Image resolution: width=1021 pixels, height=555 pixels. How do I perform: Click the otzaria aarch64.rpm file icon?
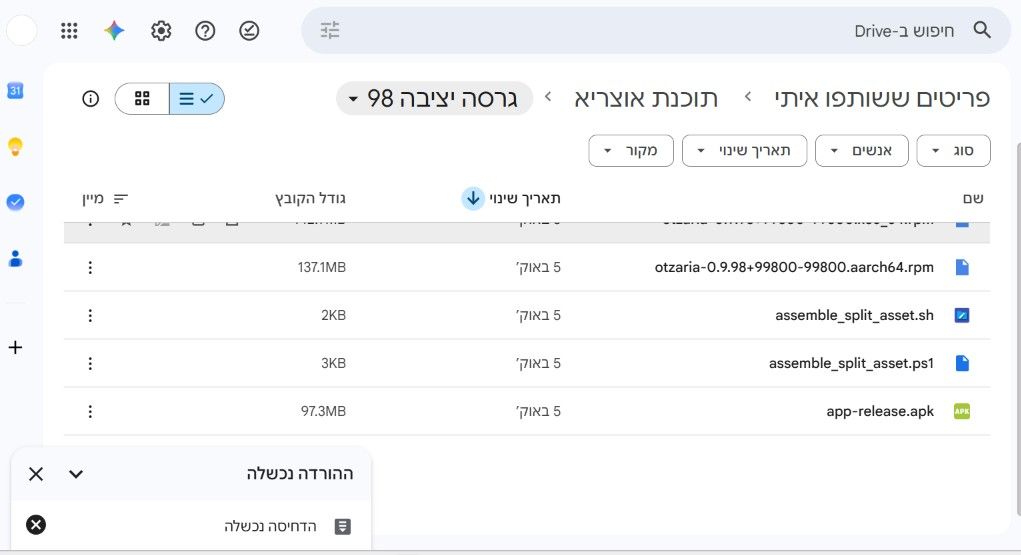click(962, 267)
